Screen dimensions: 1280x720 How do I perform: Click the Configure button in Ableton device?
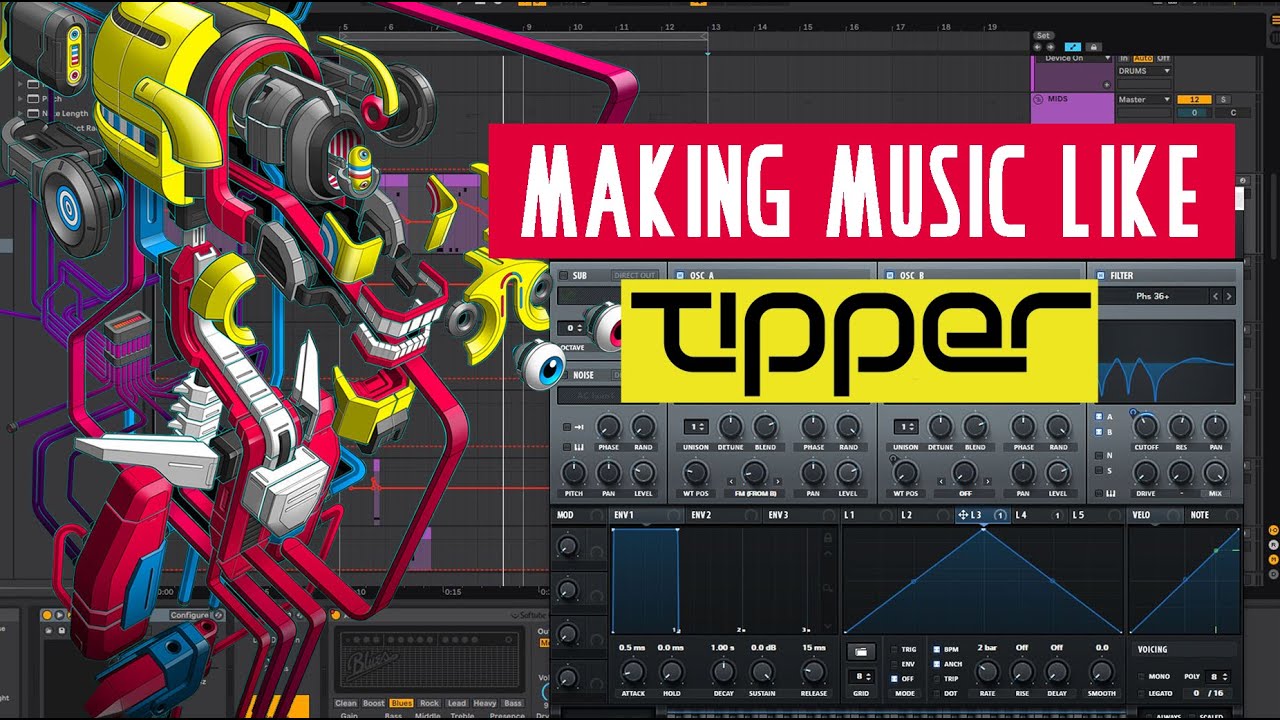click(189, 615)
